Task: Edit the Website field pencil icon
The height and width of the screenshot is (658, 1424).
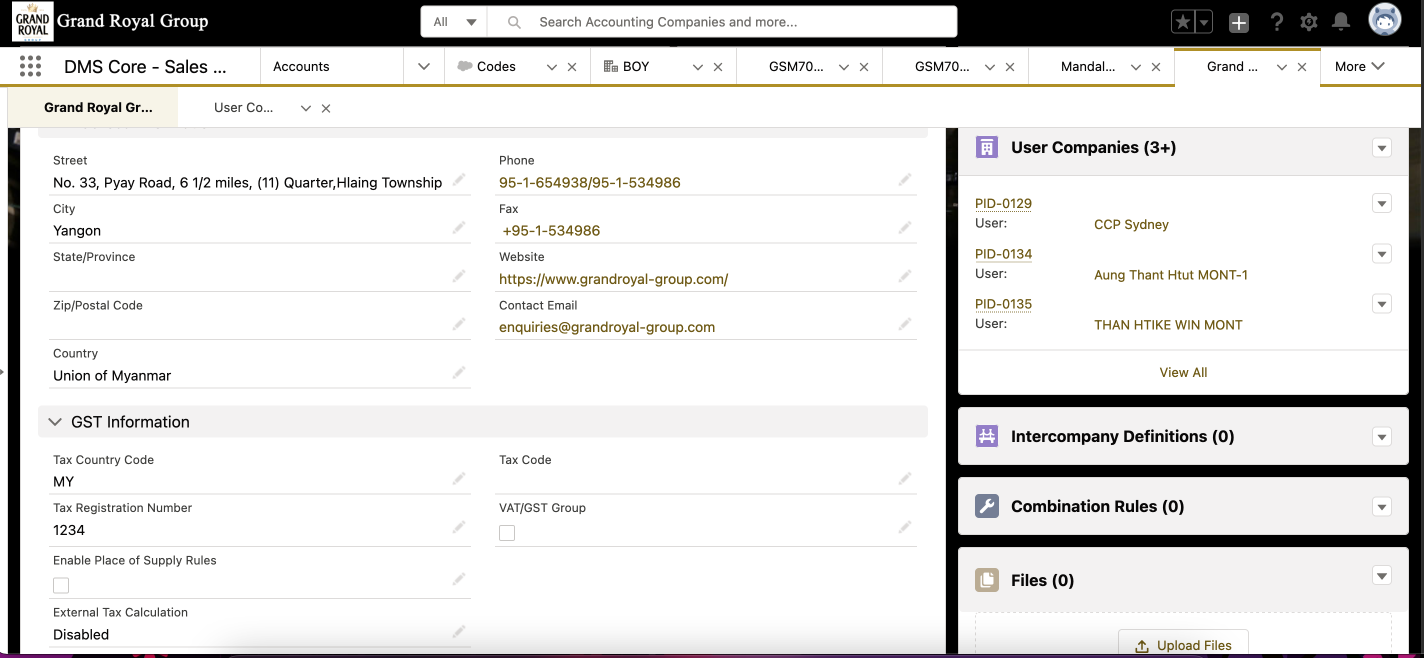Action: 905,276
